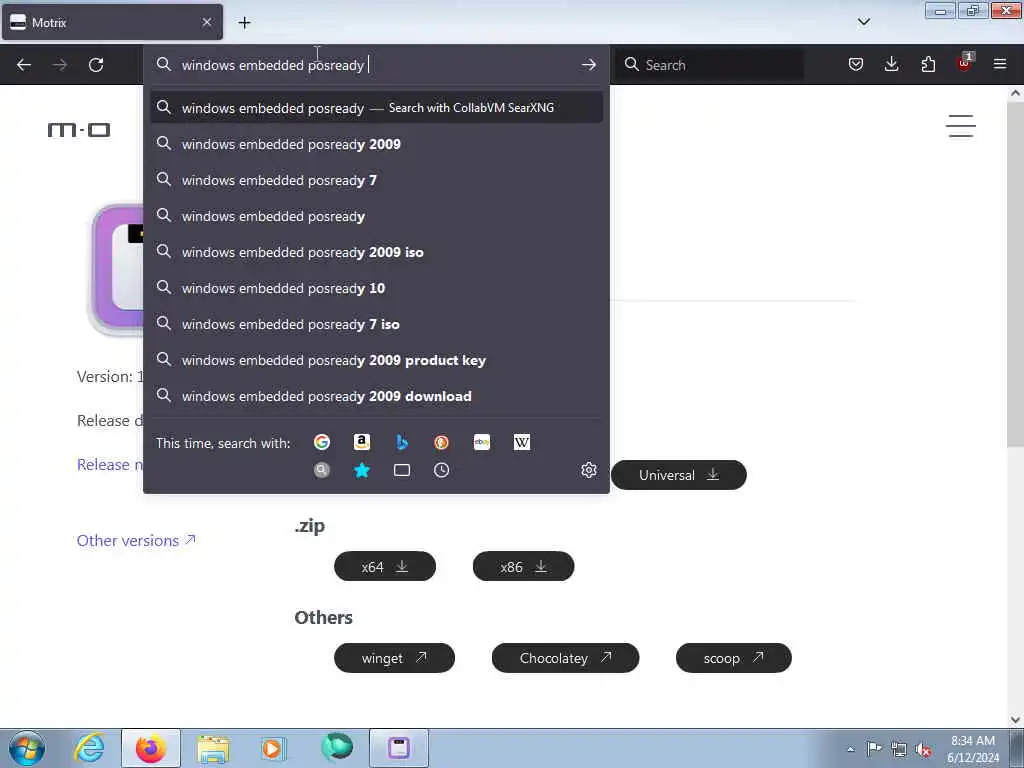This screenshot has width=1024, height=768.
Task: Search this time with Google
Action: [322, 442]
